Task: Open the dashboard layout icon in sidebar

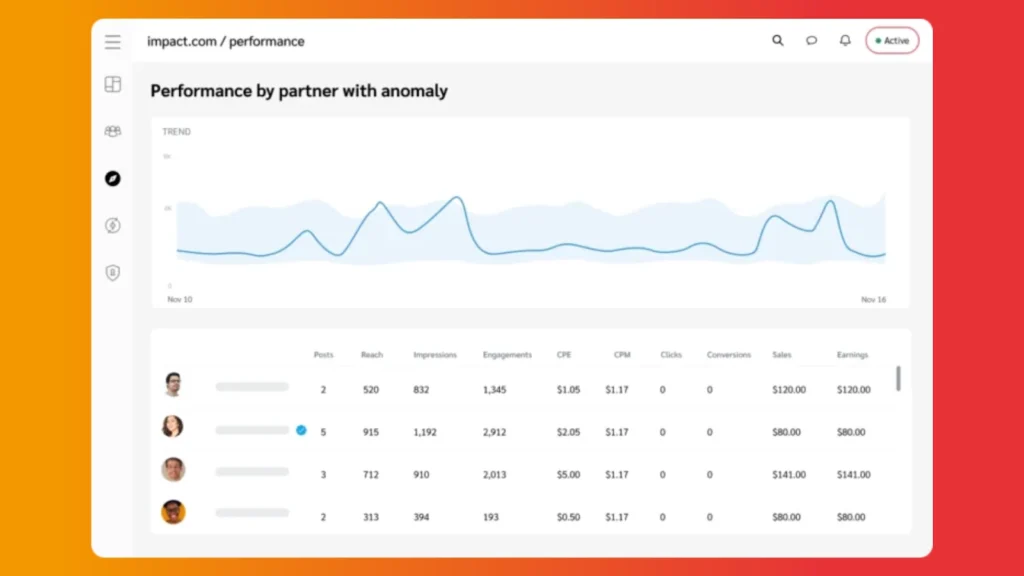Action: pos(113,85)
